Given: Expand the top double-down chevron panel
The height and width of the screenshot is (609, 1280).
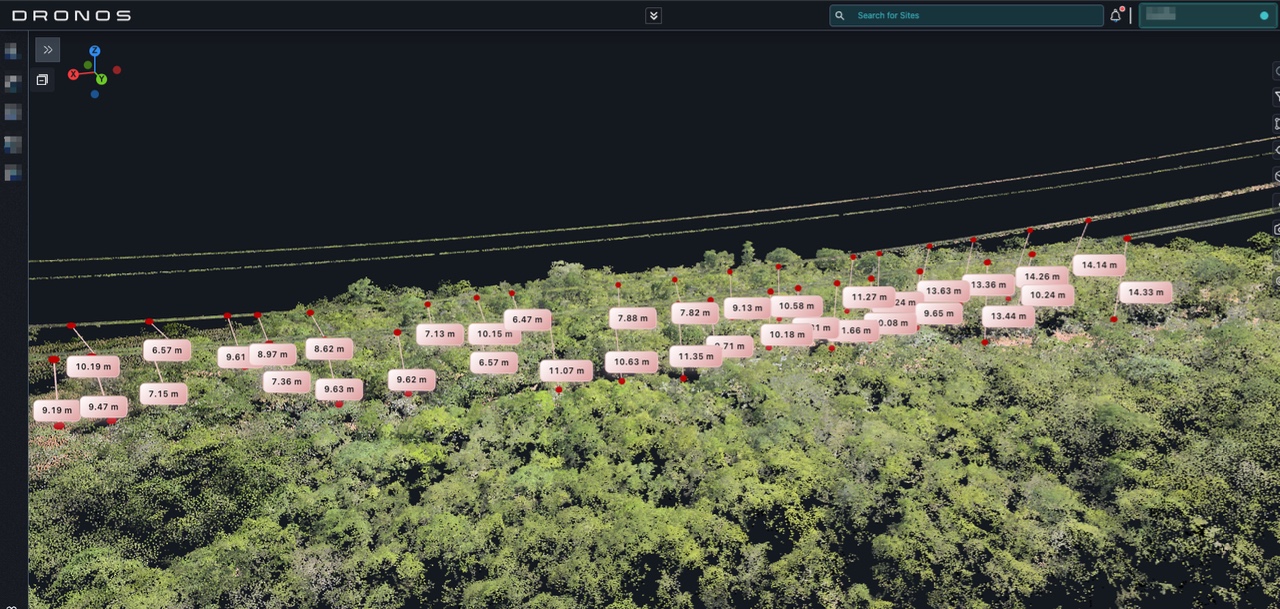Looking at the screenshot, I should click(653, 16).
